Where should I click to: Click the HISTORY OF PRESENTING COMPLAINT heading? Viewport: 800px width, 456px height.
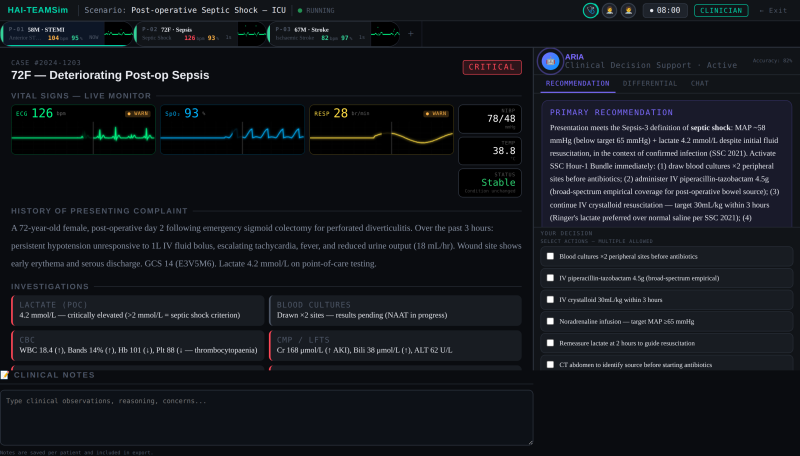tap(99, 211)
